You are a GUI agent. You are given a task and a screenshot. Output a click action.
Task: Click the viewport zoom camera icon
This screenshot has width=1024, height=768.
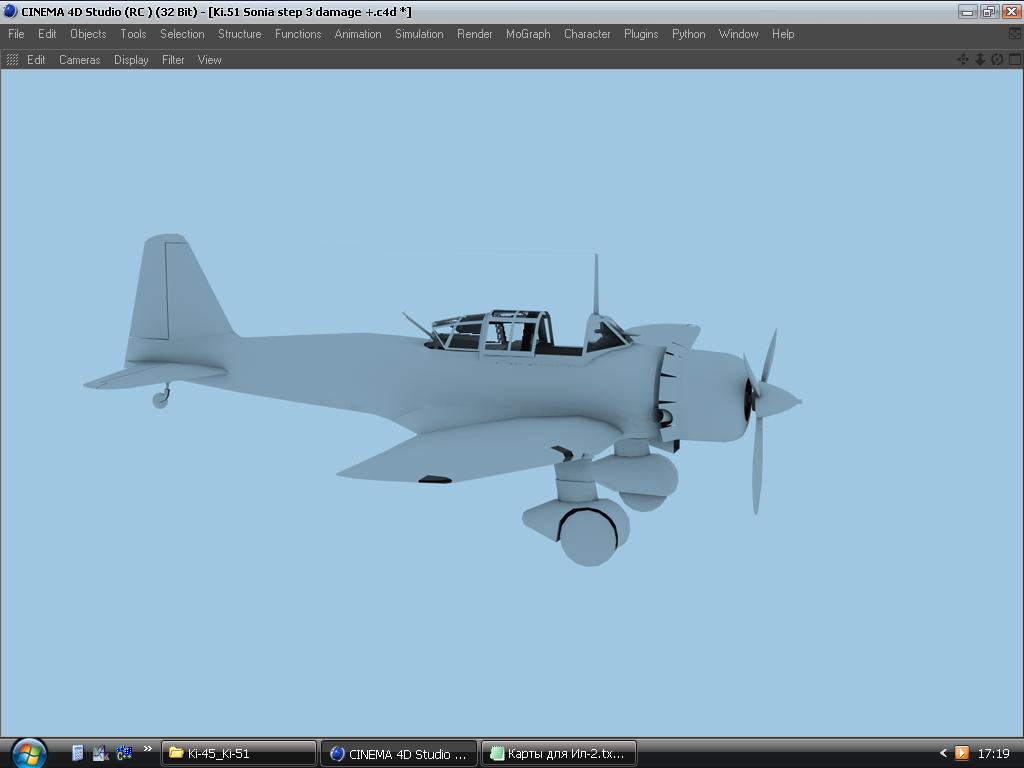[980, 60]
